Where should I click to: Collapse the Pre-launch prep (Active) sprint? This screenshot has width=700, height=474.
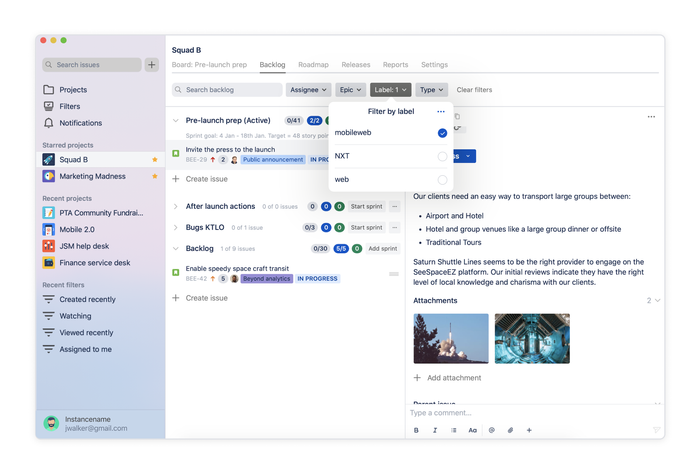176,121
